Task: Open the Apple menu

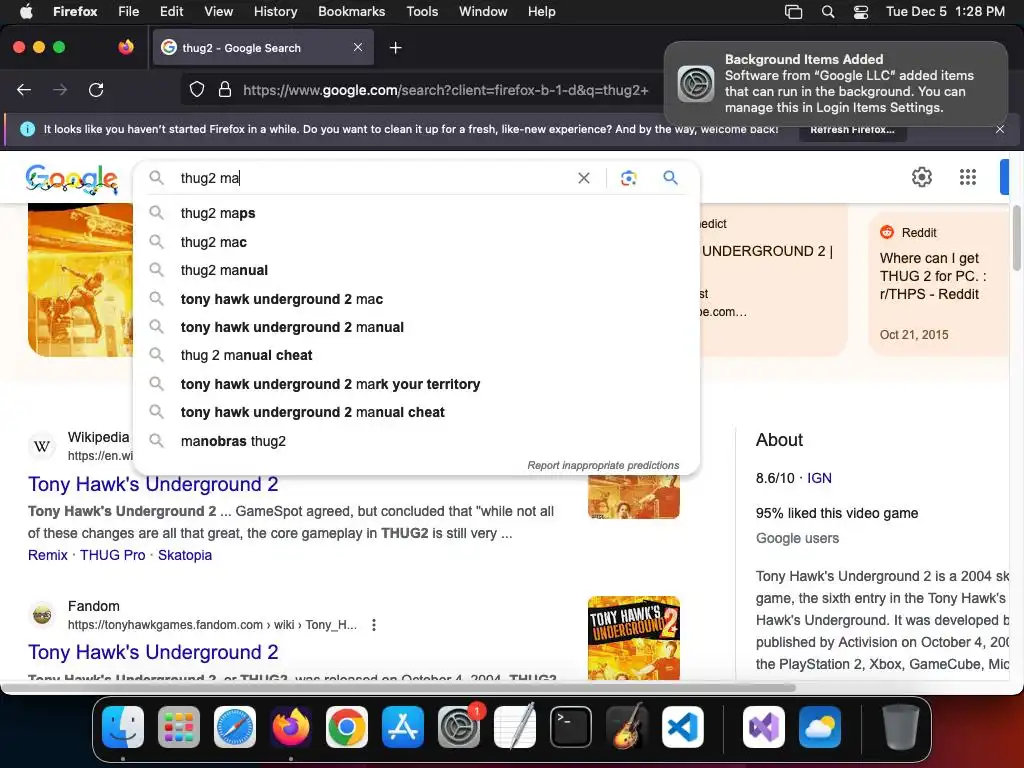Action: click(x=25, y=11)
